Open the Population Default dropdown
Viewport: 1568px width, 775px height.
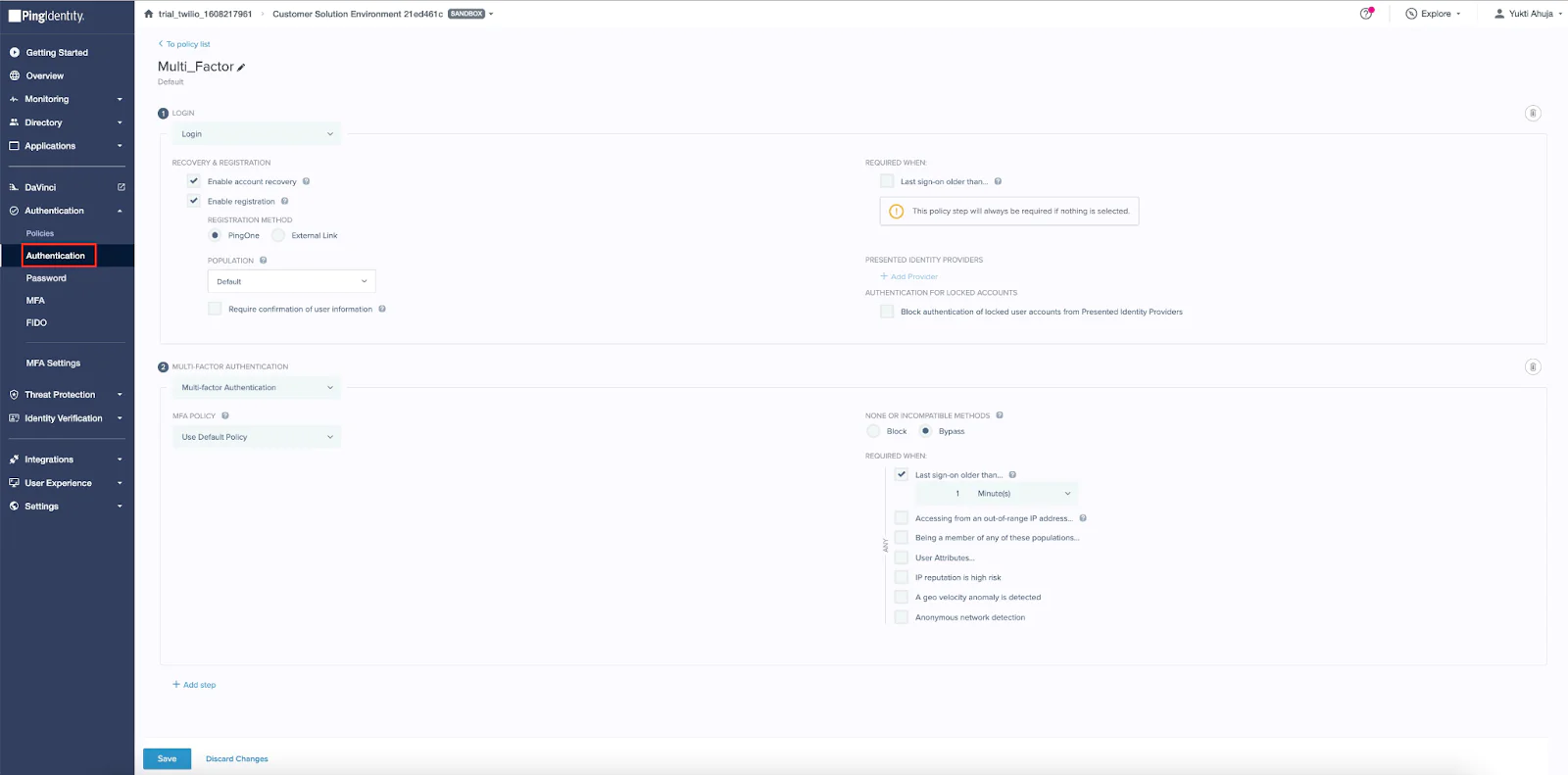tap(291, 281)
